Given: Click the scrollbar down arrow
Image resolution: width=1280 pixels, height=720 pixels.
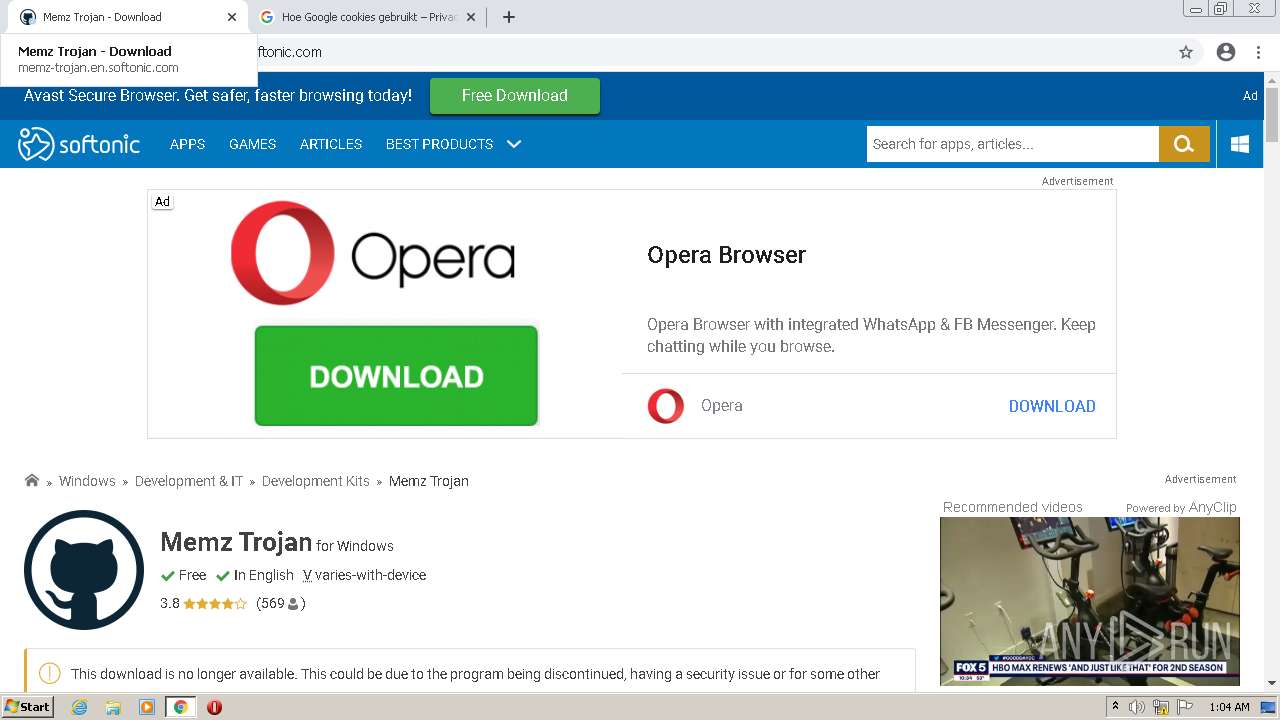Looking at the screenshot, I should 1272,683.
